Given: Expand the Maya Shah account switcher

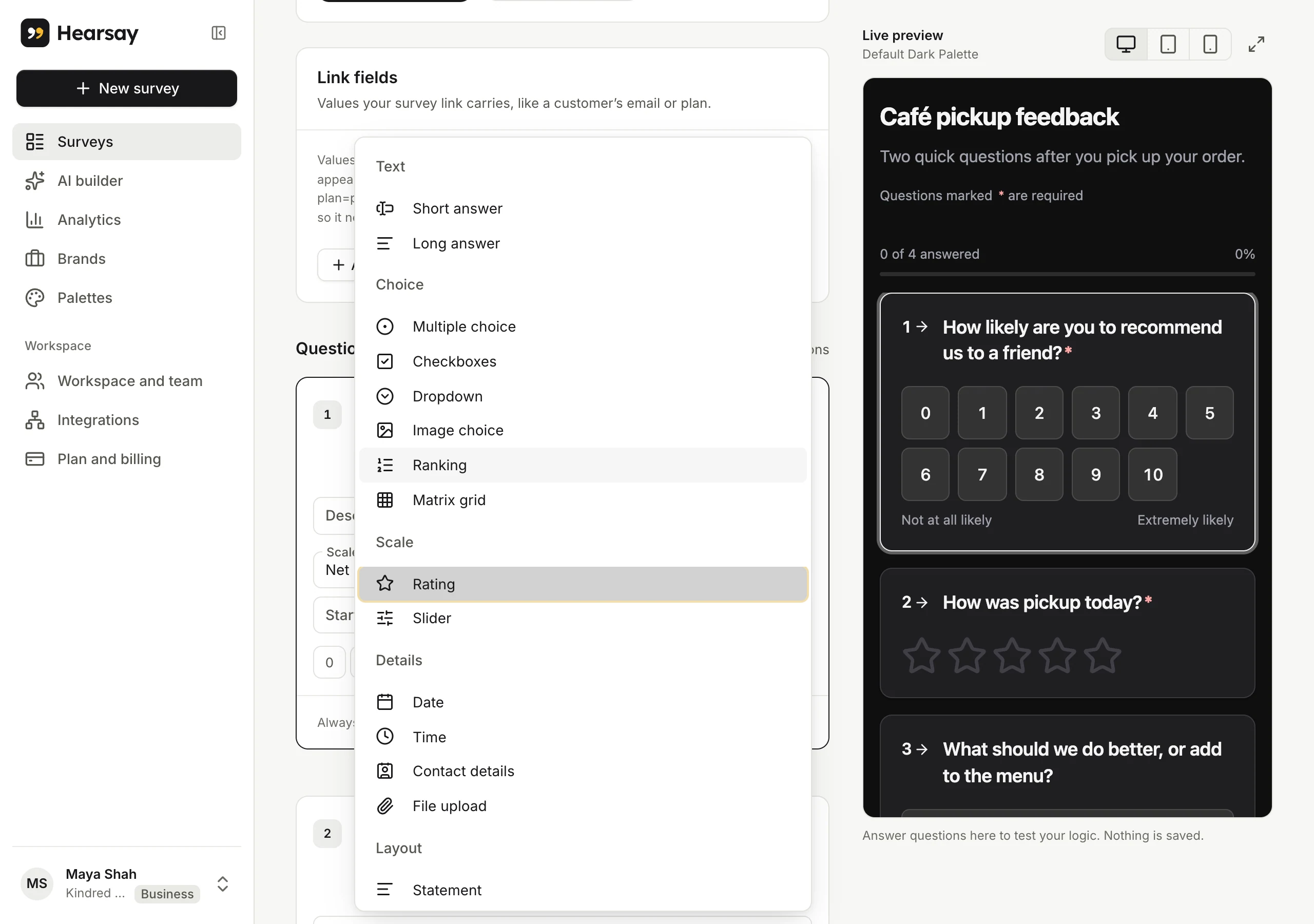Looking at the screenshot, I should tap(223, 884).
